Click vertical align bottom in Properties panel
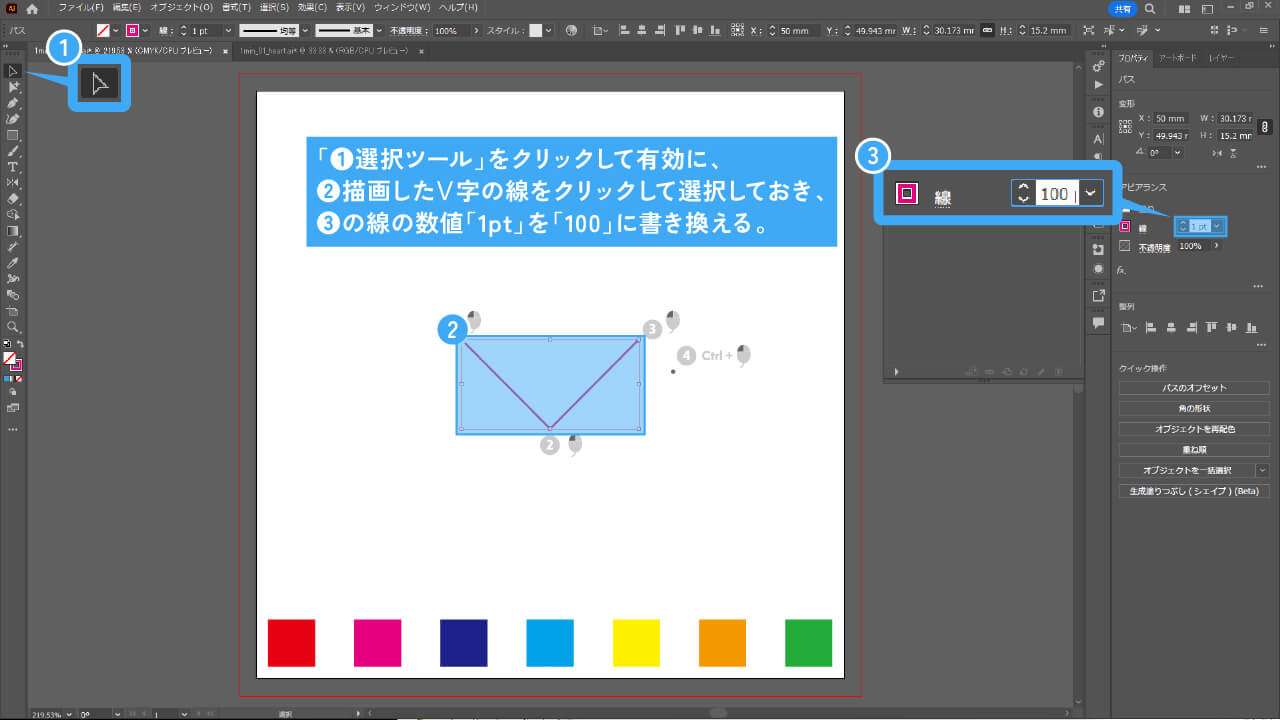Viewport: 1280px width, 720px height. pyautogui.click(x=1250, y=327)
